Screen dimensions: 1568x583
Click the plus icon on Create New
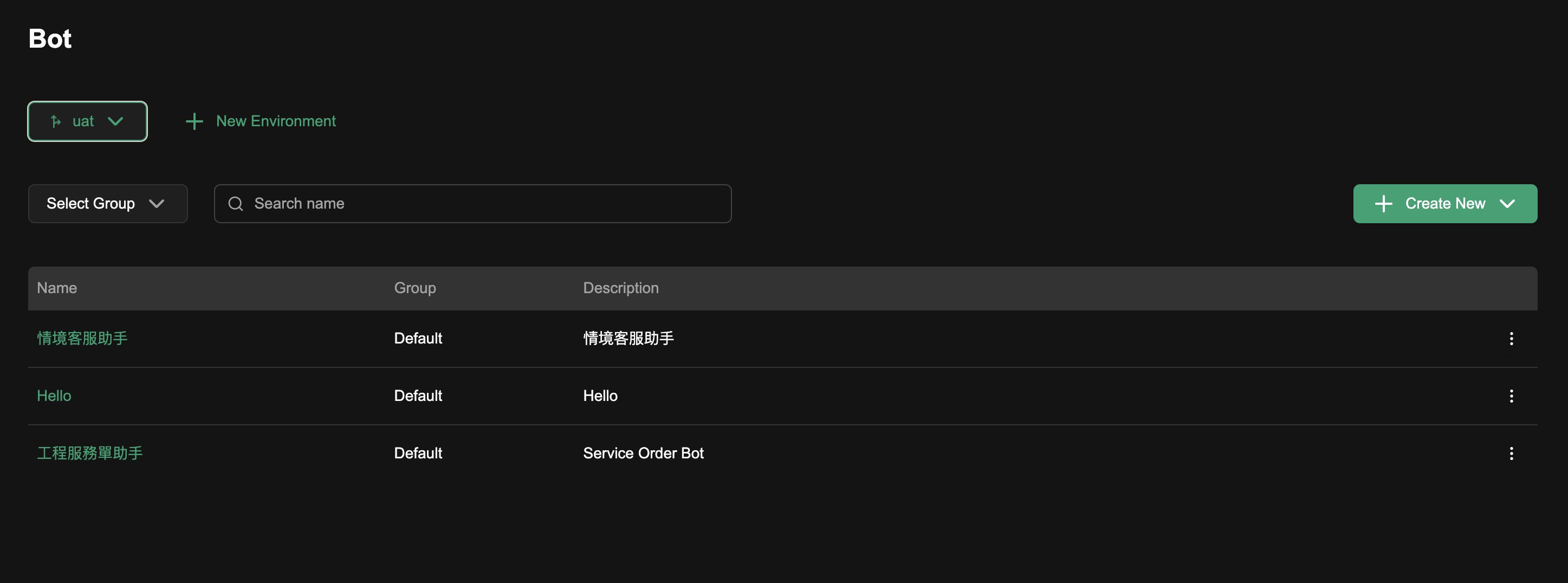click(1383, 204)
